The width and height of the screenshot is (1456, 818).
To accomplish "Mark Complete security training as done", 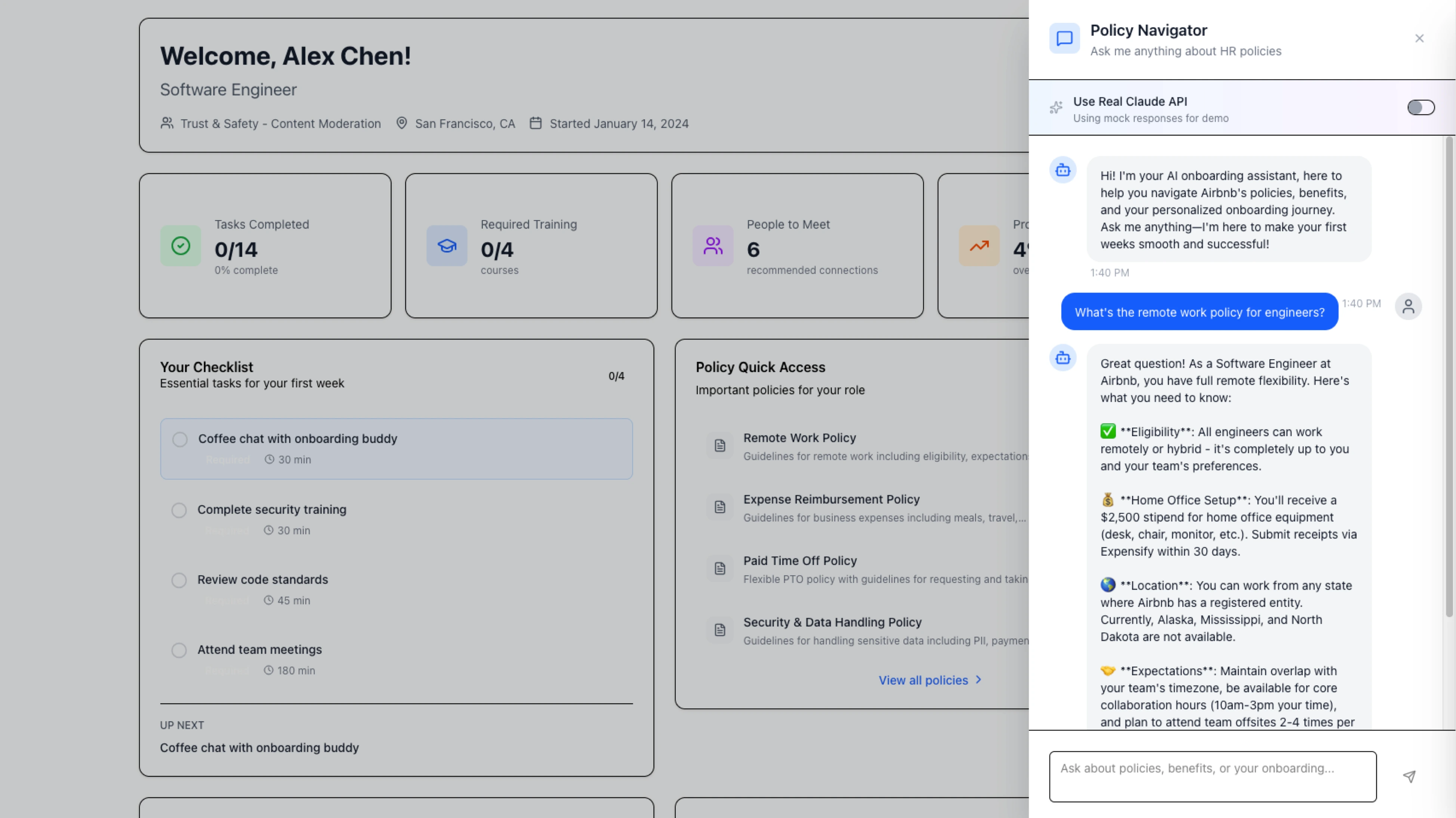I will (x=179, y=510).
